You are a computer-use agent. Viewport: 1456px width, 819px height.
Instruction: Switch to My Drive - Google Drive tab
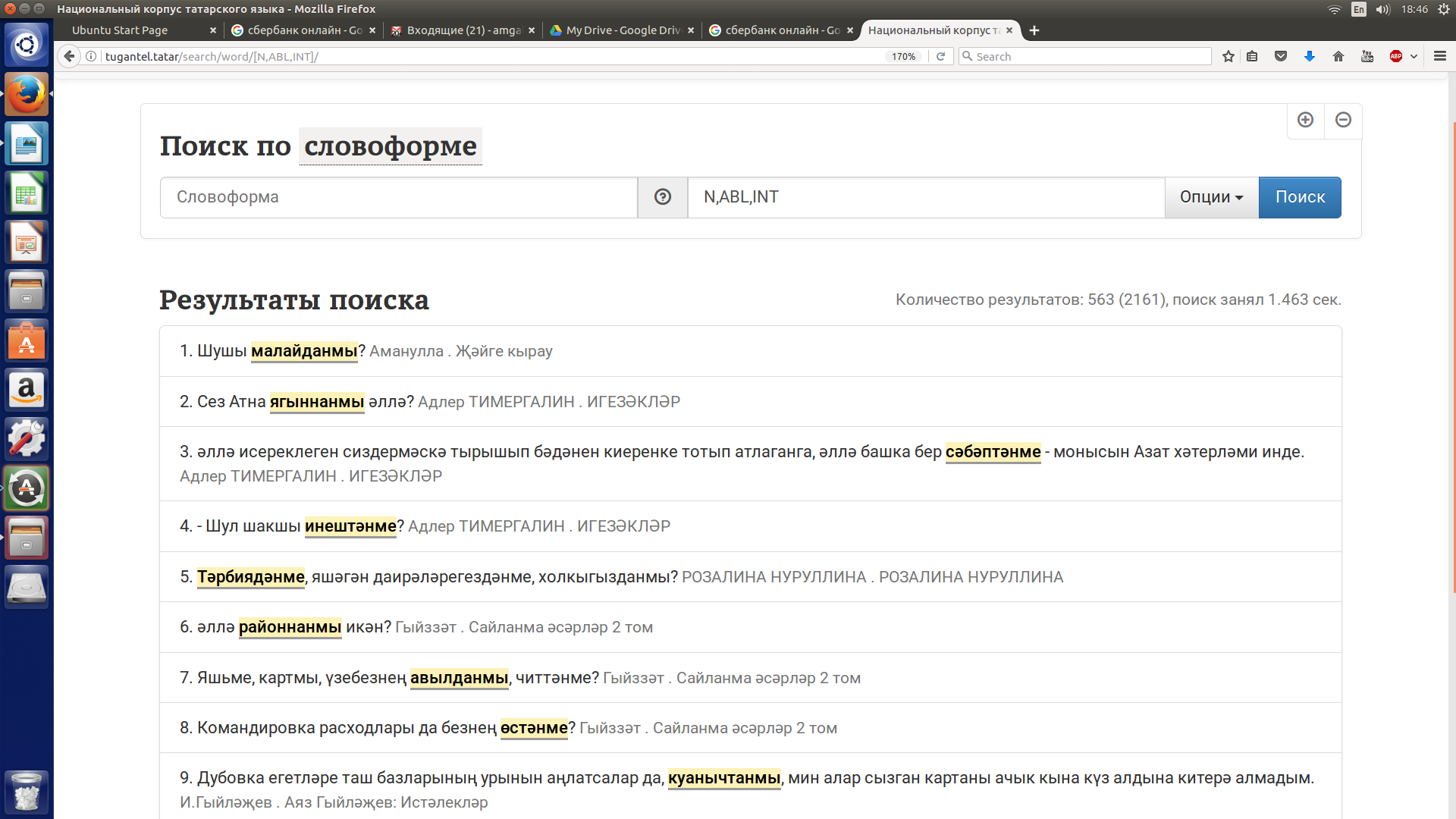click(x=622, y=30)
